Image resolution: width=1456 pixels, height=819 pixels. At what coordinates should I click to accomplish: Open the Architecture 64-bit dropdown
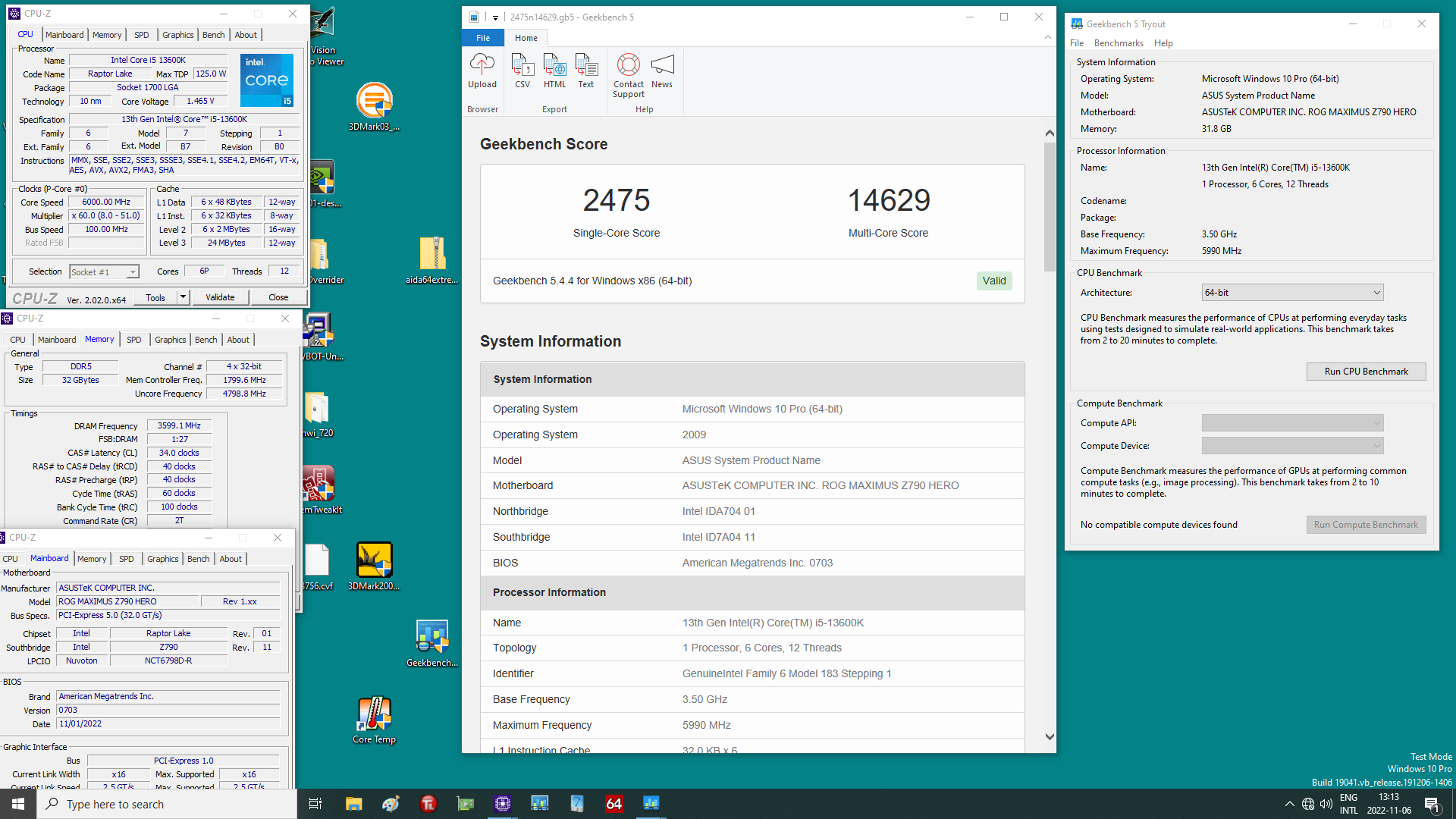pyautogui.click(x=1292, y=293)
